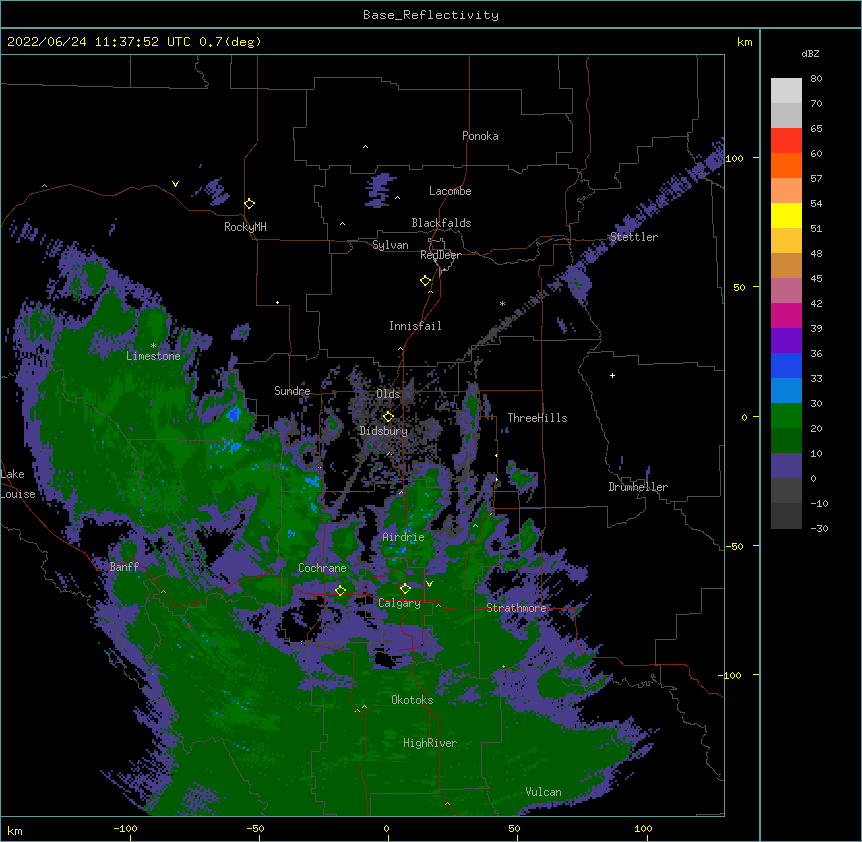The width and height of the screenshot is (862, 842).
Task: Click the dBZ legend heading
Action: [810, 54]
